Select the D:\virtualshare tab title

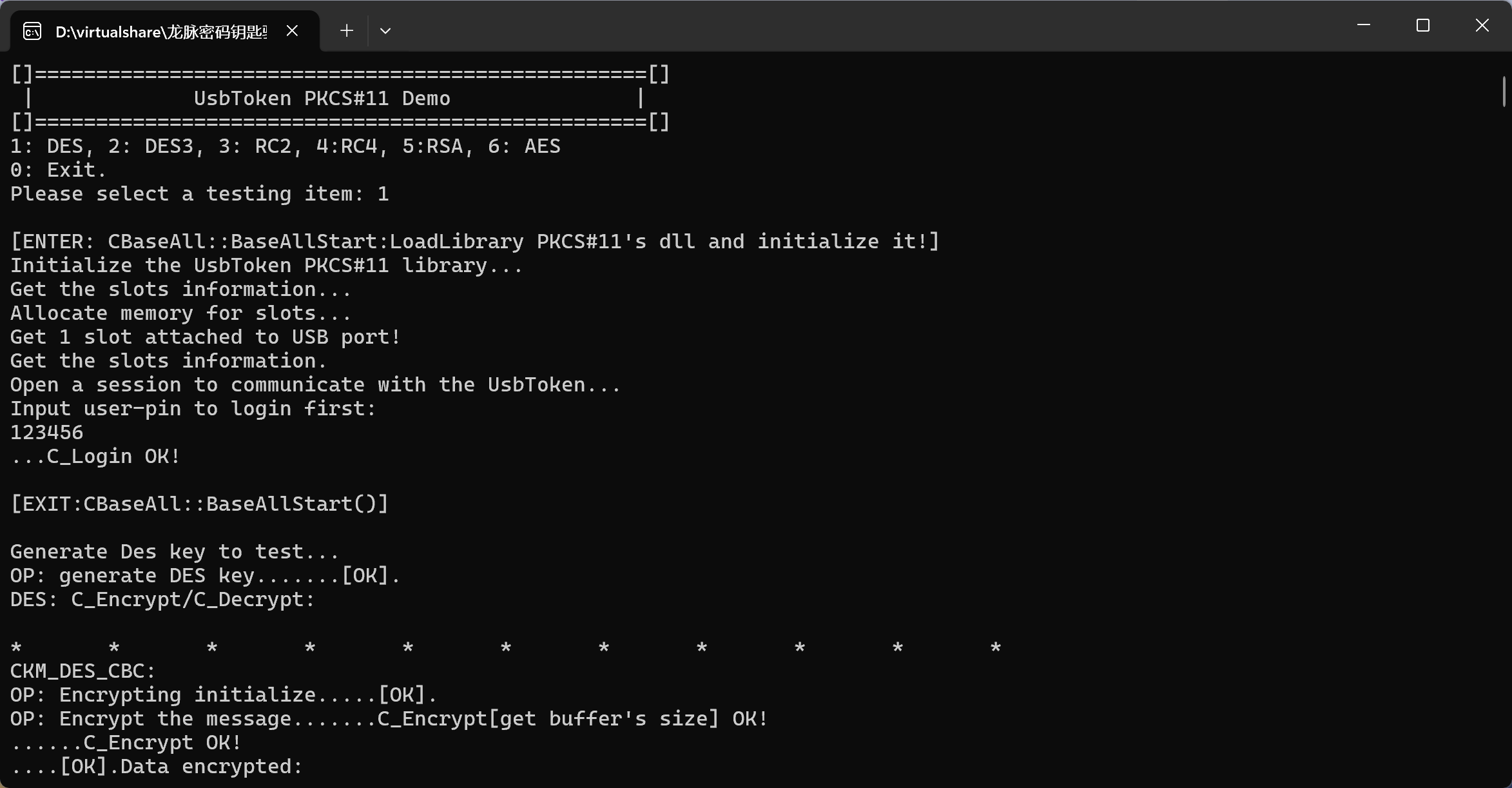tap(161, 32)
